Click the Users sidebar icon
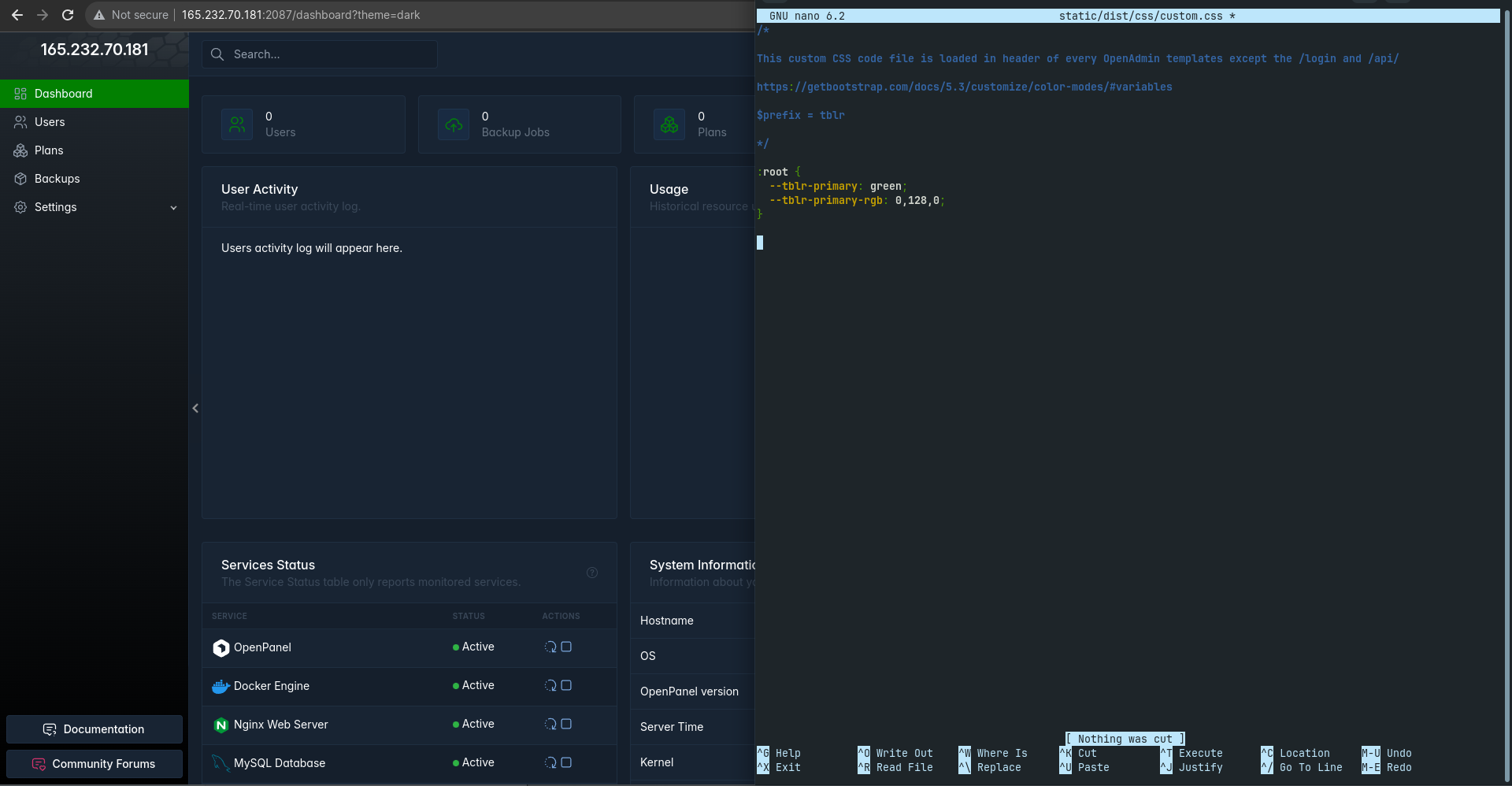Image resolution: width=1512 pixels, height=786 pixels. click(x=20, y=122)
